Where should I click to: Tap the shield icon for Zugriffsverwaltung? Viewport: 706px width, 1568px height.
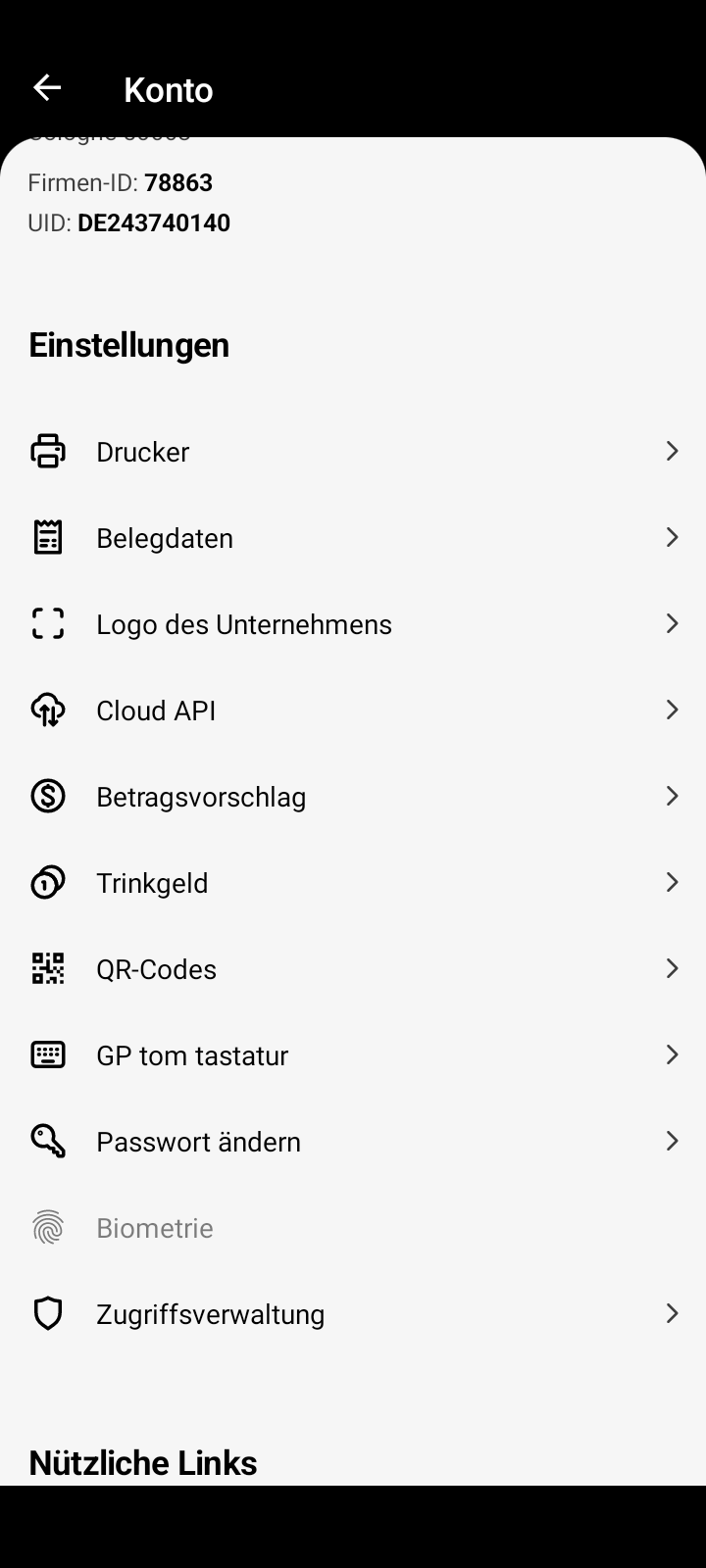pyautogui.click(x=48, y=1313)
